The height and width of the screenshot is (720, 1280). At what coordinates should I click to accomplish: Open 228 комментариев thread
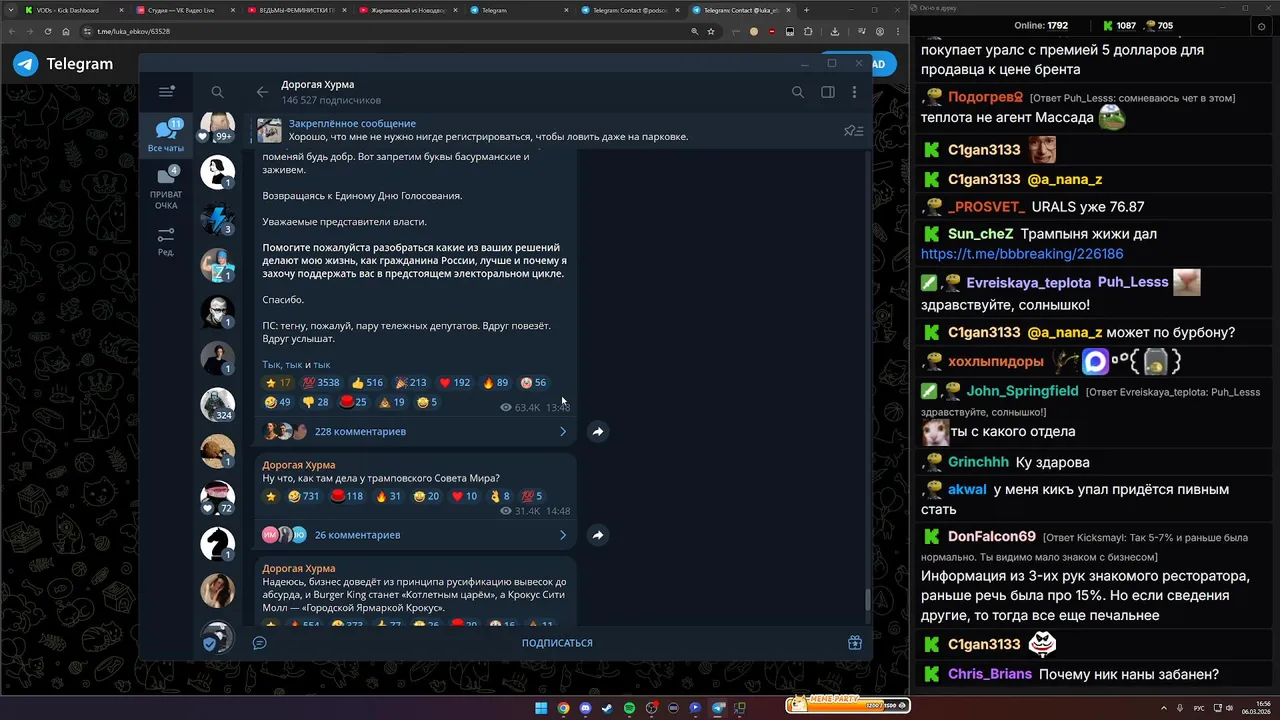[x=360, y=431]
